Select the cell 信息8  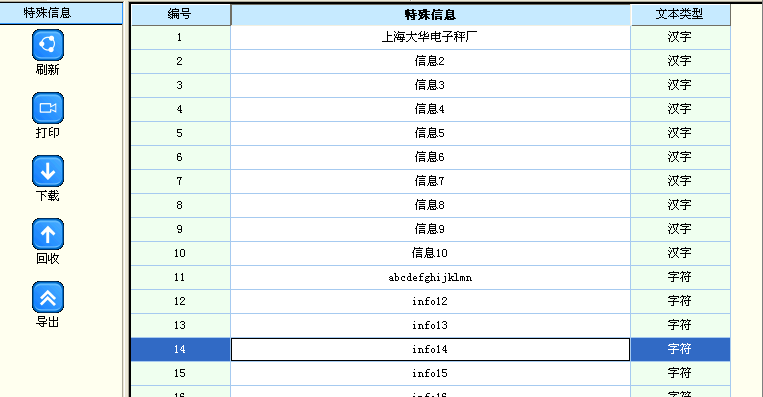point(430,205)
